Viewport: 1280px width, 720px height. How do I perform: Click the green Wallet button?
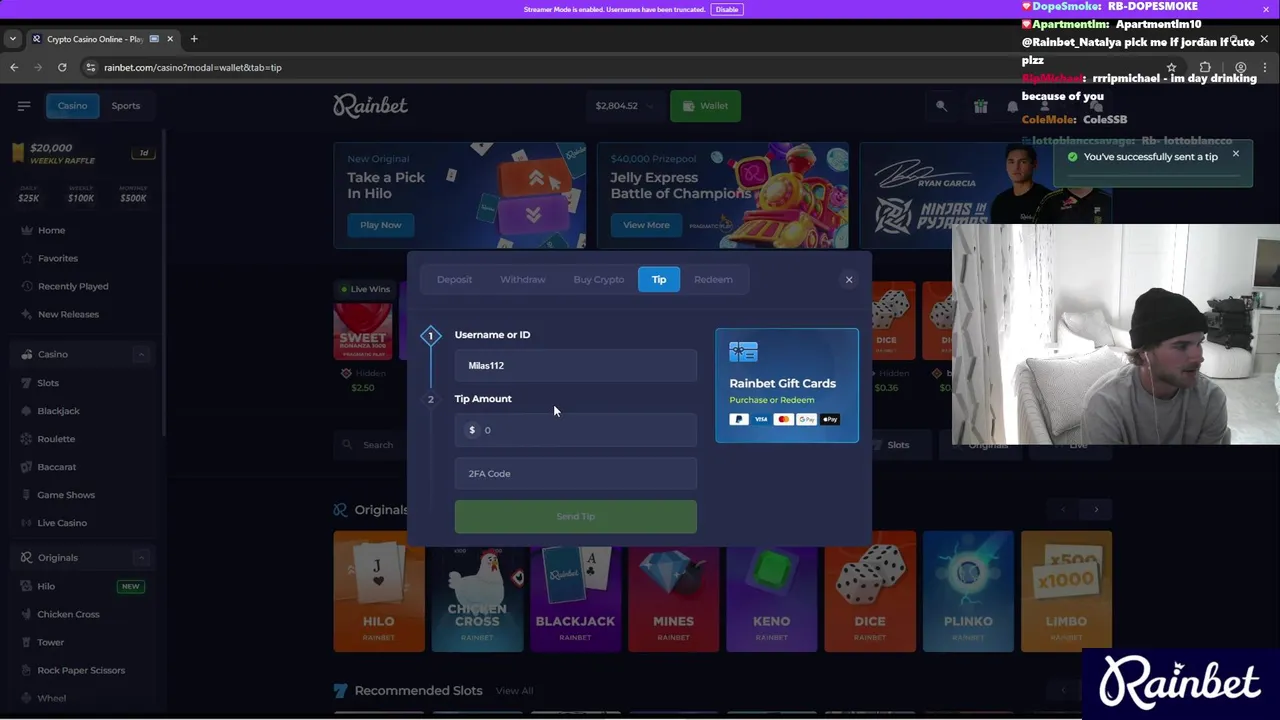705,106
